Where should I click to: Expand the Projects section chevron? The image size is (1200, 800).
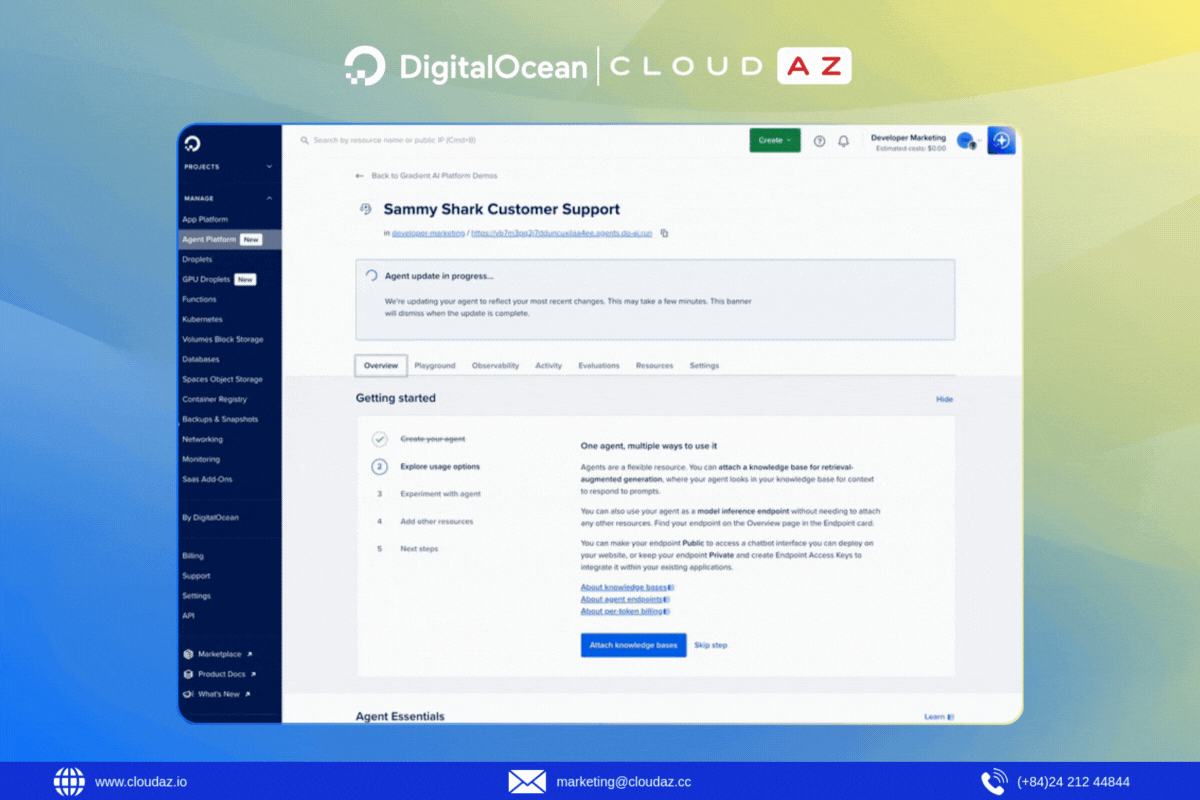point(268,167)
